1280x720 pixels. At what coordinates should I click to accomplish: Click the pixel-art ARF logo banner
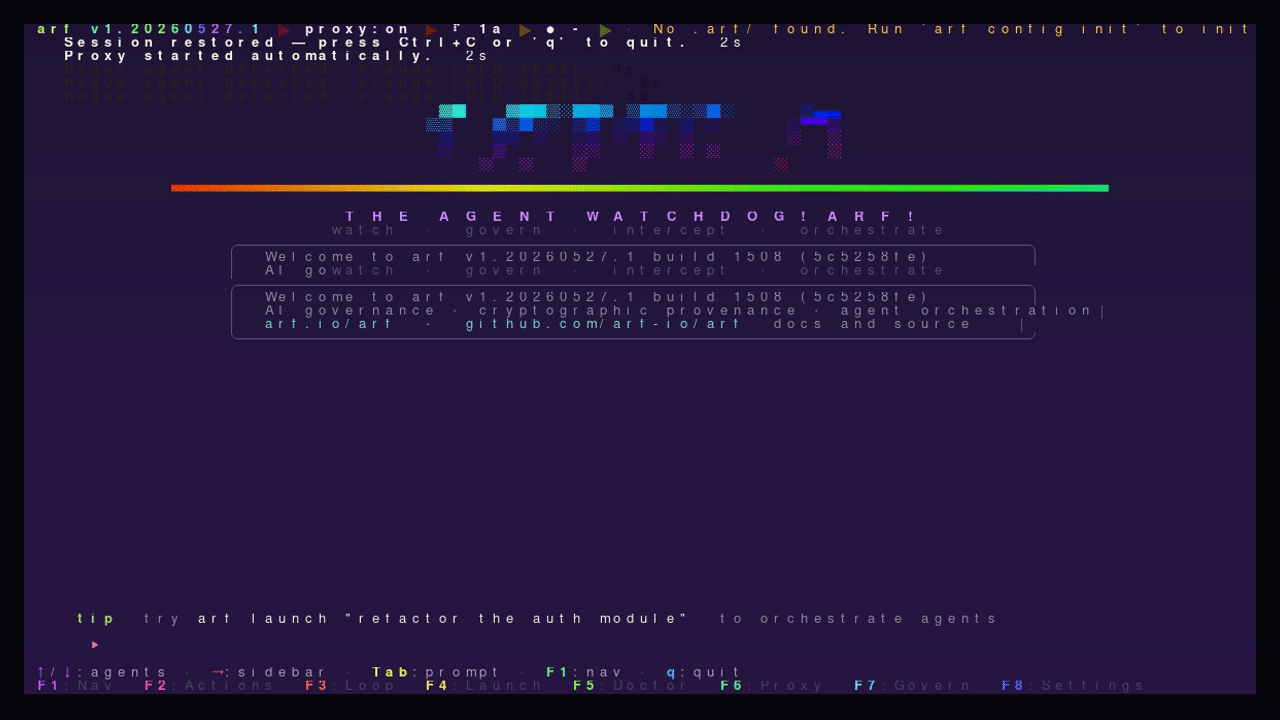pos(633,138)
